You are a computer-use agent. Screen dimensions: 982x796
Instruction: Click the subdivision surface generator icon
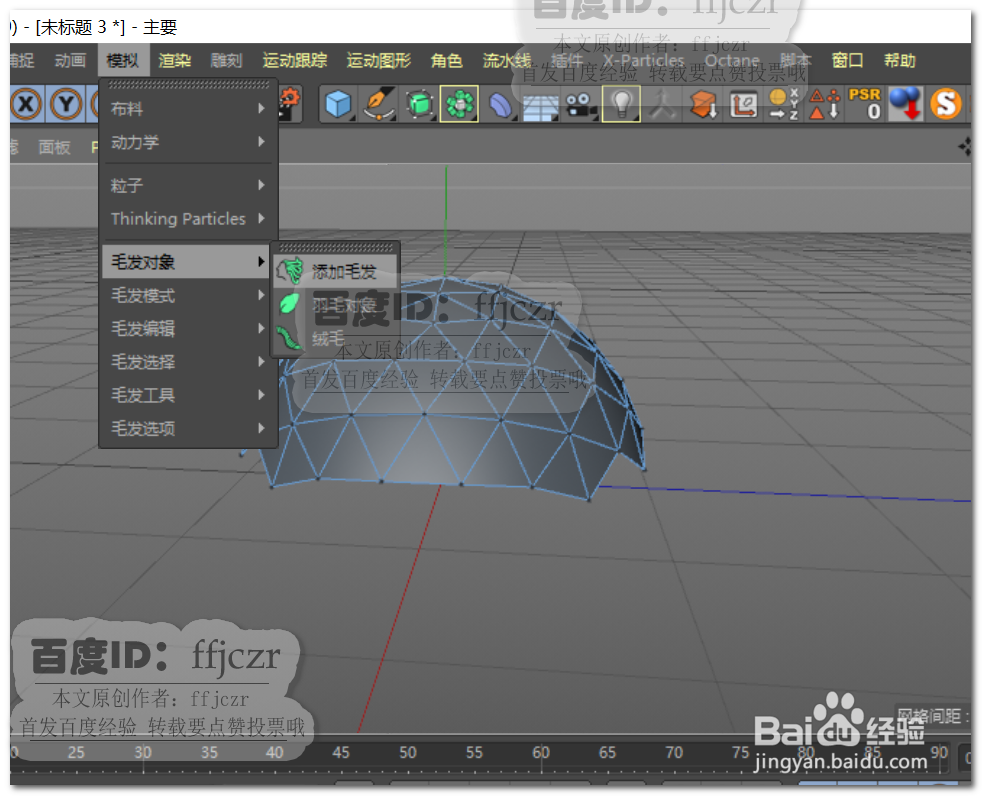pyautogui.click(x=420, y=105)
